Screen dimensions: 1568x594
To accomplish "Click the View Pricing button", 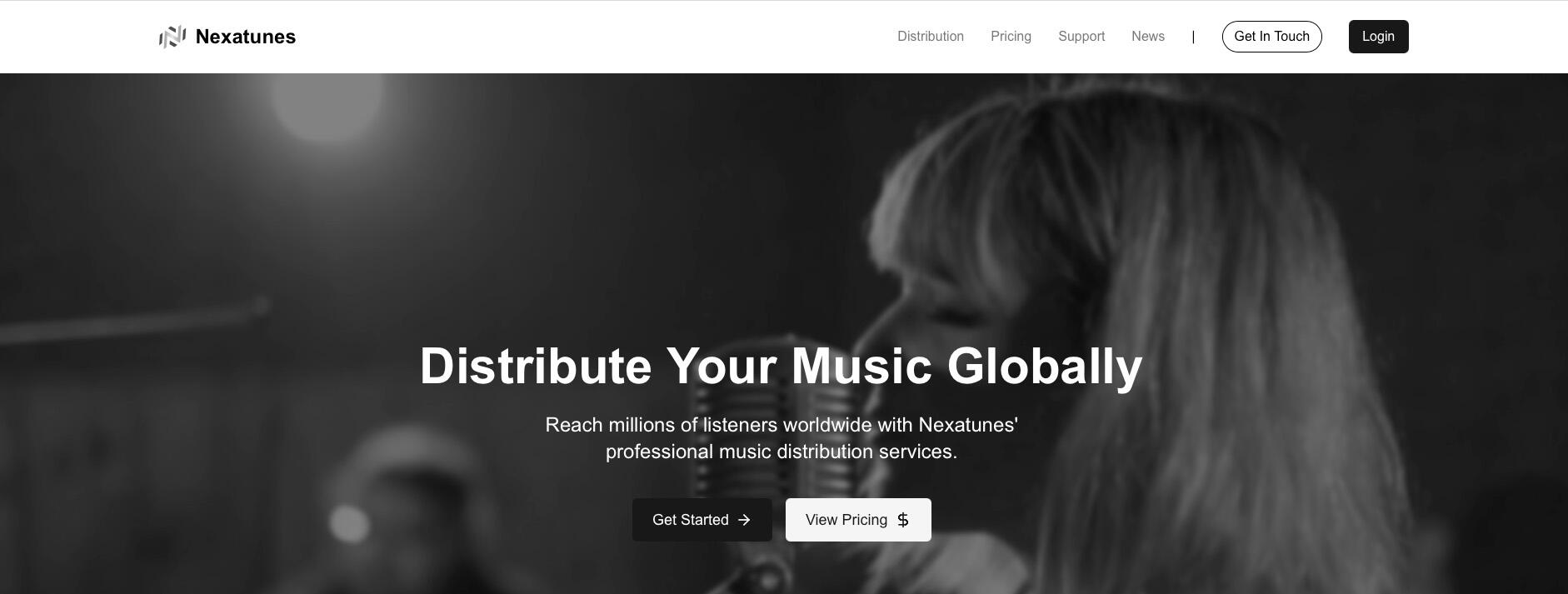I will point(858,520).
